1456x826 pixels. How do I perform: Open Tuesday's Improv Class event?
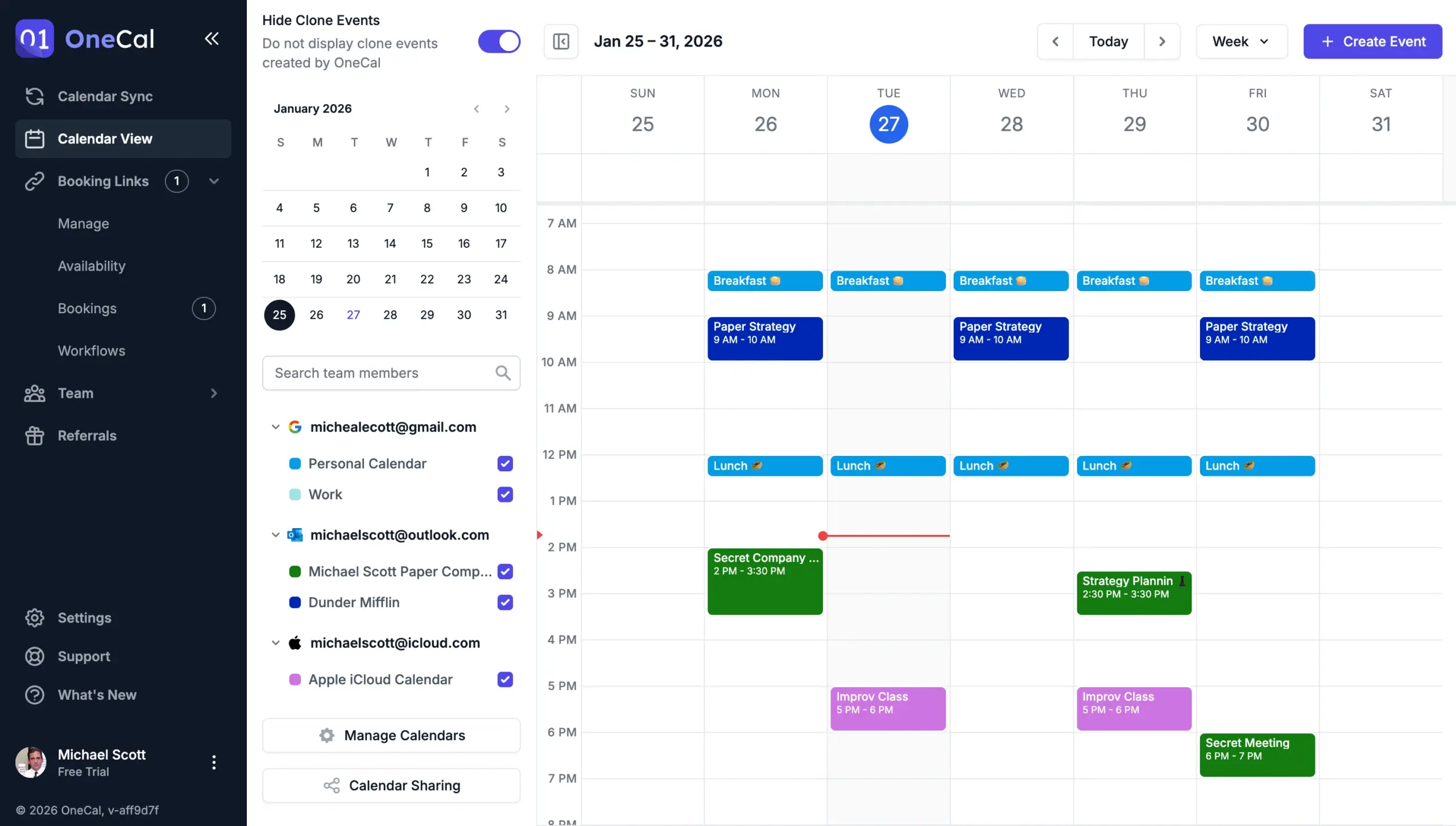[888, 709]
